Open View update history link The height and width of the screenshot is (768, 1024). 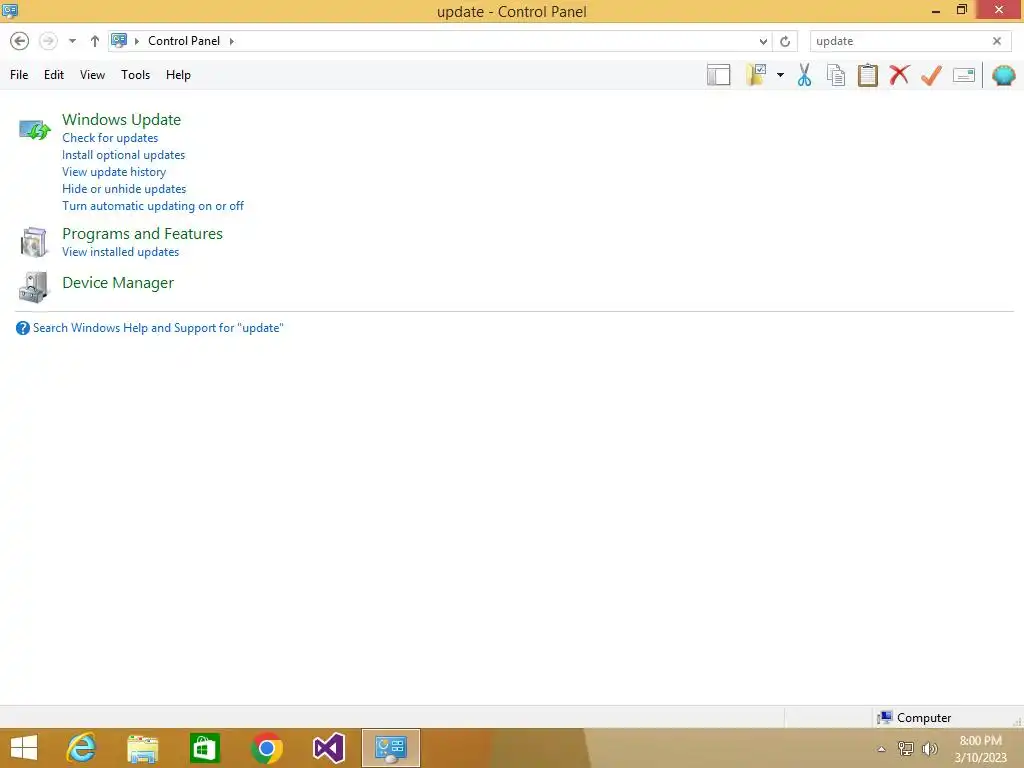point(114,172)
